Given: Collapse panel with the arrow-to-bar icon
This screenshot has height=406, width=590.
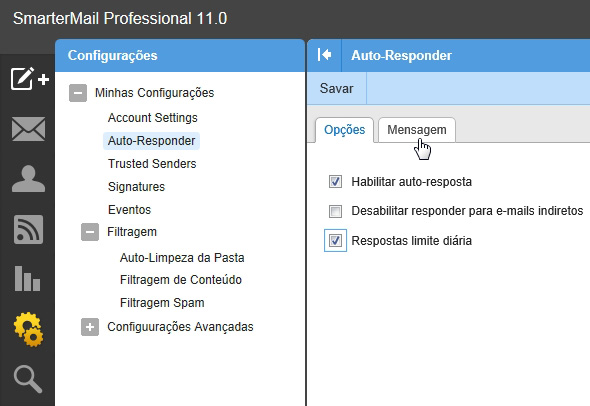Looking at the screenshot, I should [324, 55].
